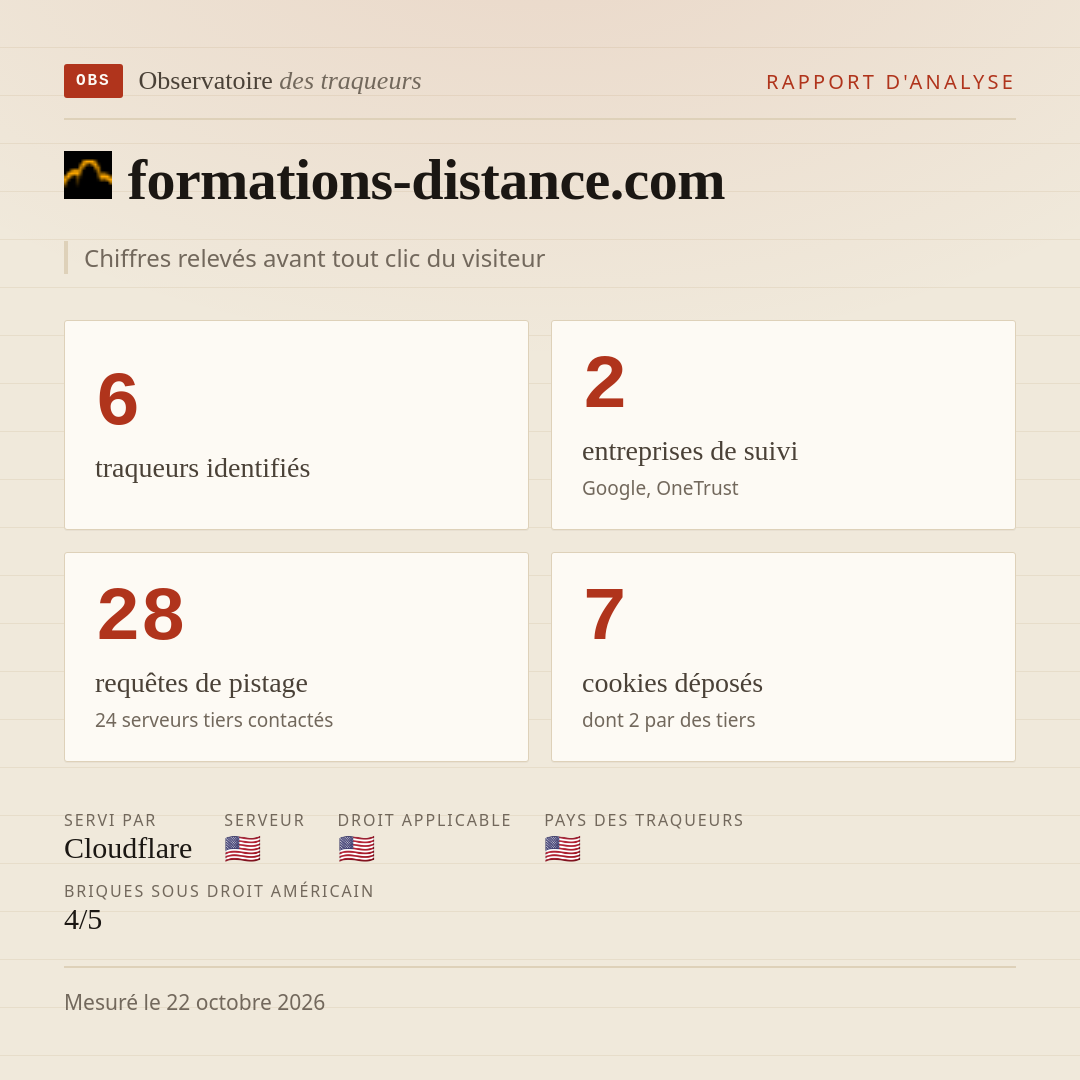
Task: Click the DROIT APPLICABLE label
Action: point(424,820)
